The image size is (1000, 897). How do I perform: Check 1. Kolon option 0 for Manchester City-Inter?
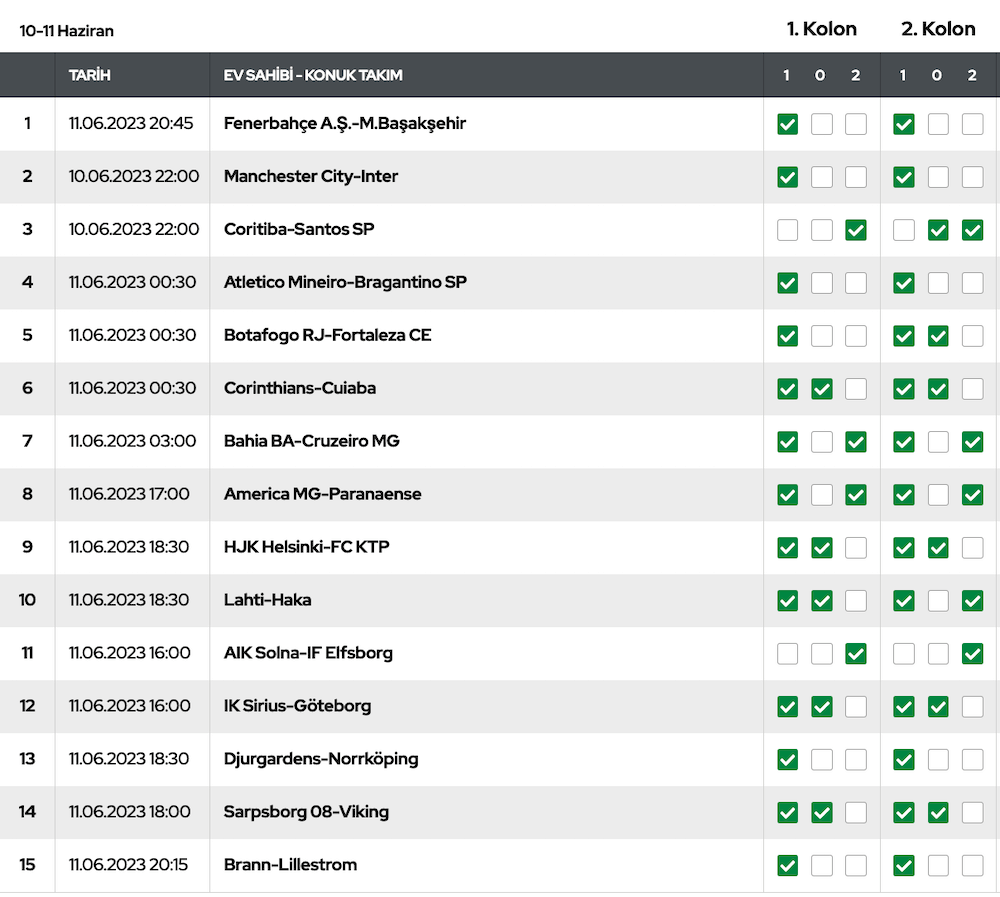pos(821,177)
